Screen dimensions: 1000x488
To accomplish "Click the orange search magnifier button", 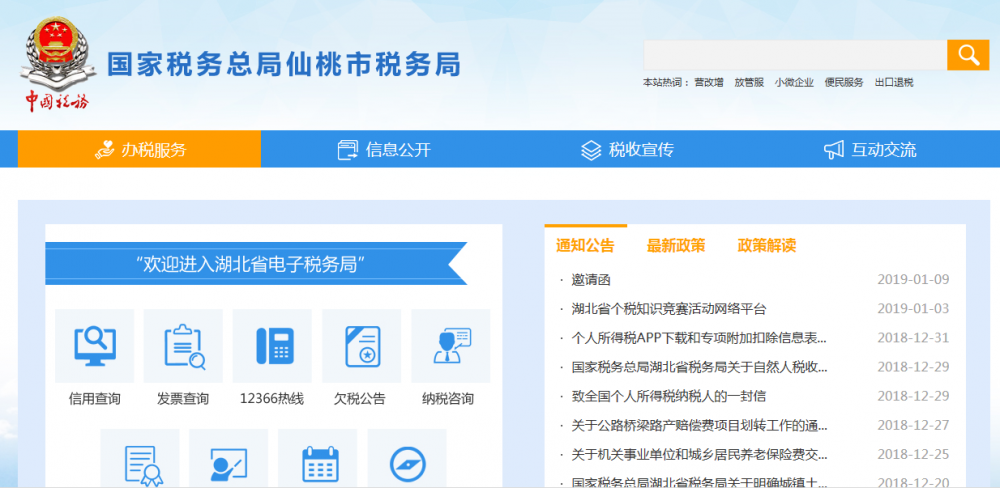I will [x=967, y=55].
